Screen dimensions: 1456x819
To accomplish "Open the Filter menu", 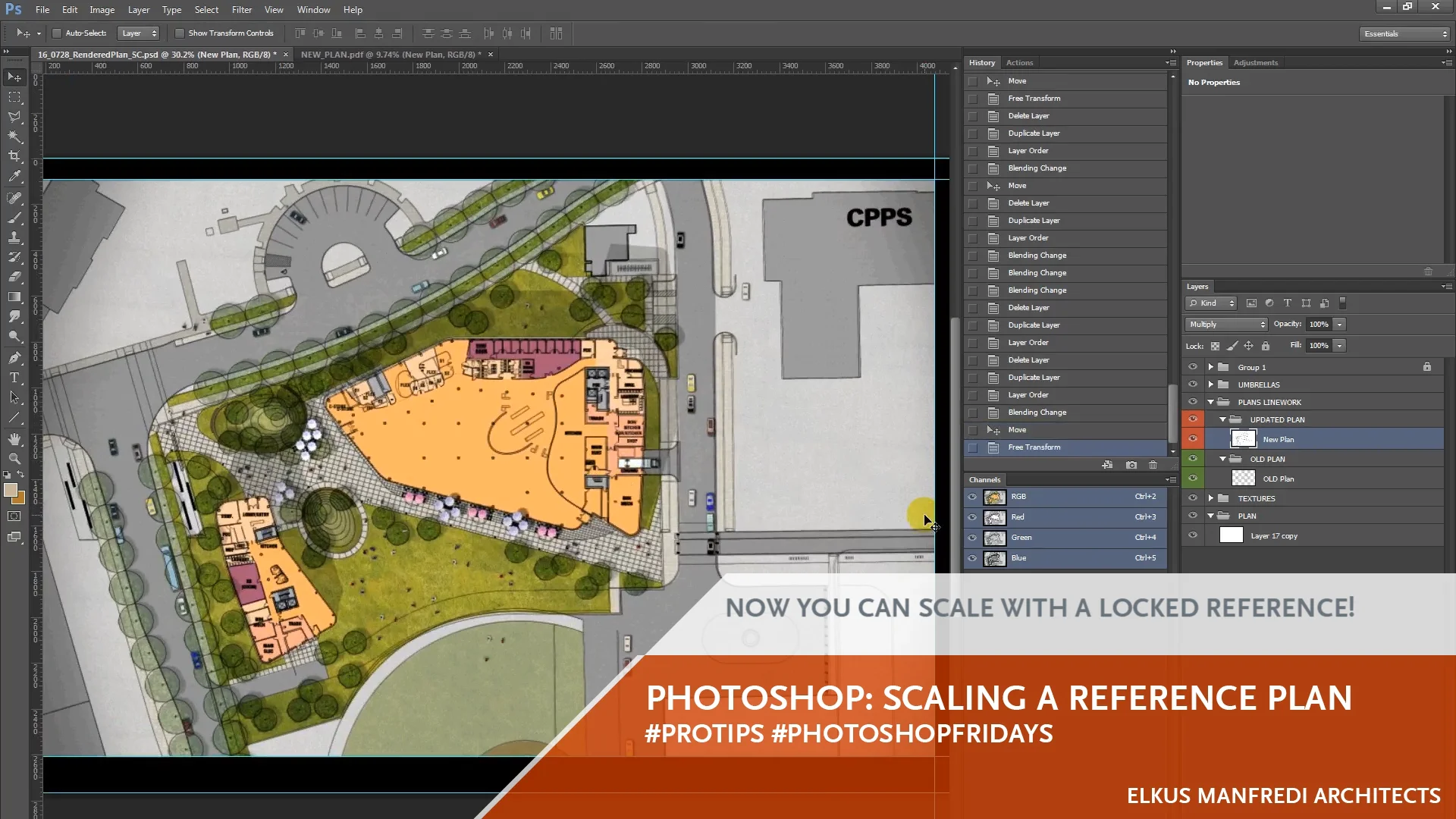I will click(x=241, y=10).
